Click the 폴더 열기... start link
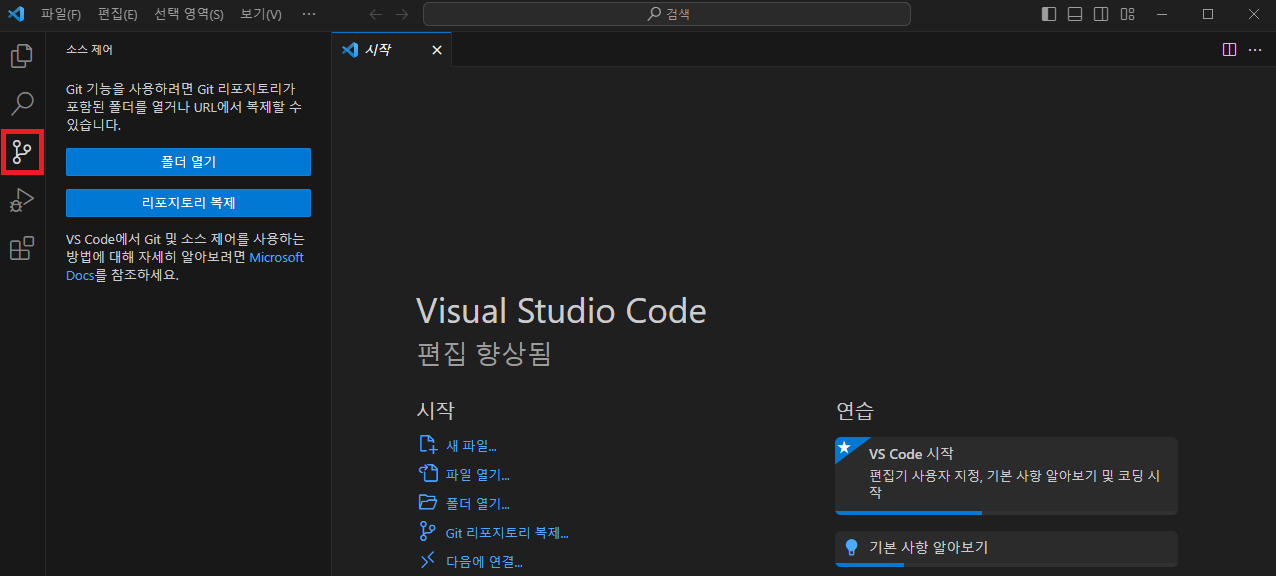The height and width of the screenshot is (576, 1276). pyautogui.click(x=478, y=504)
